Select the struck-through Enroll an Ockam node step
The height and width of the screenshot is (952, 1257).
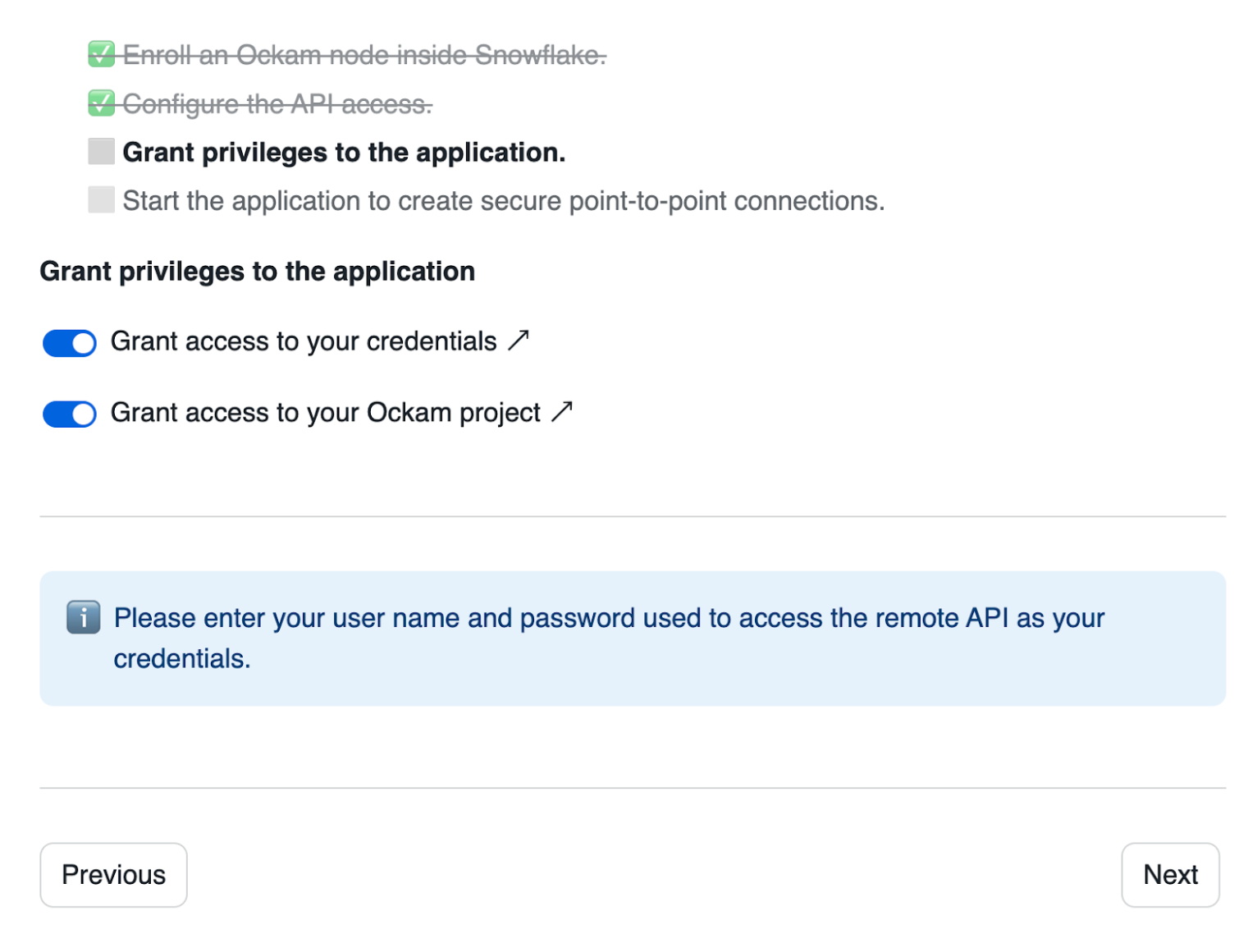point(364,55)
